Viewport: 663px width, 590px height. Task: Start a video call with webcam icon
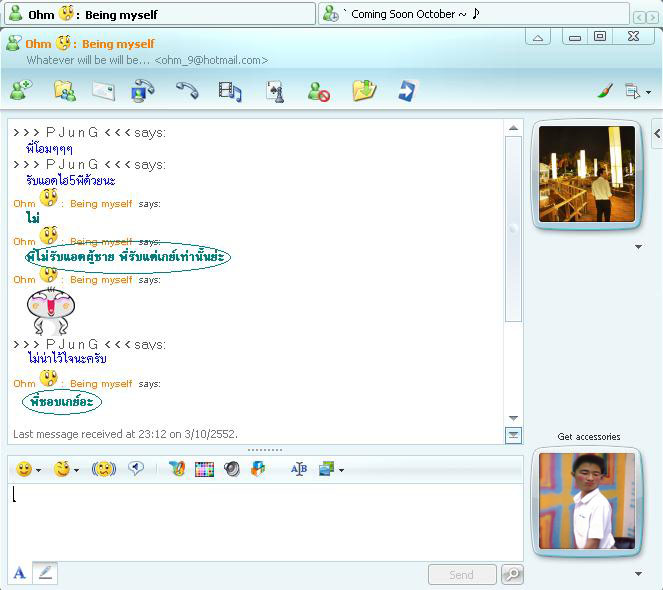(143, 91)
